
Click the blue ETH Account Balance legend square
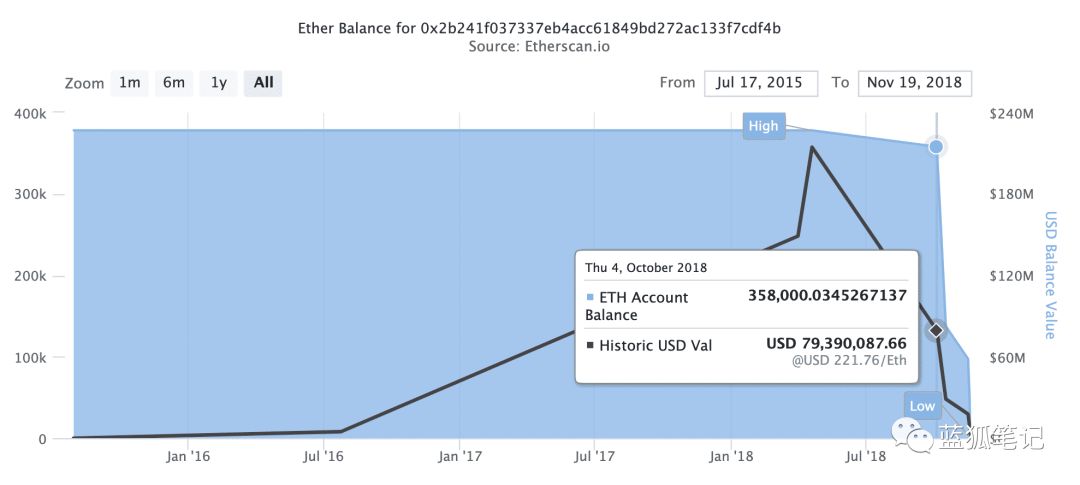589,298
